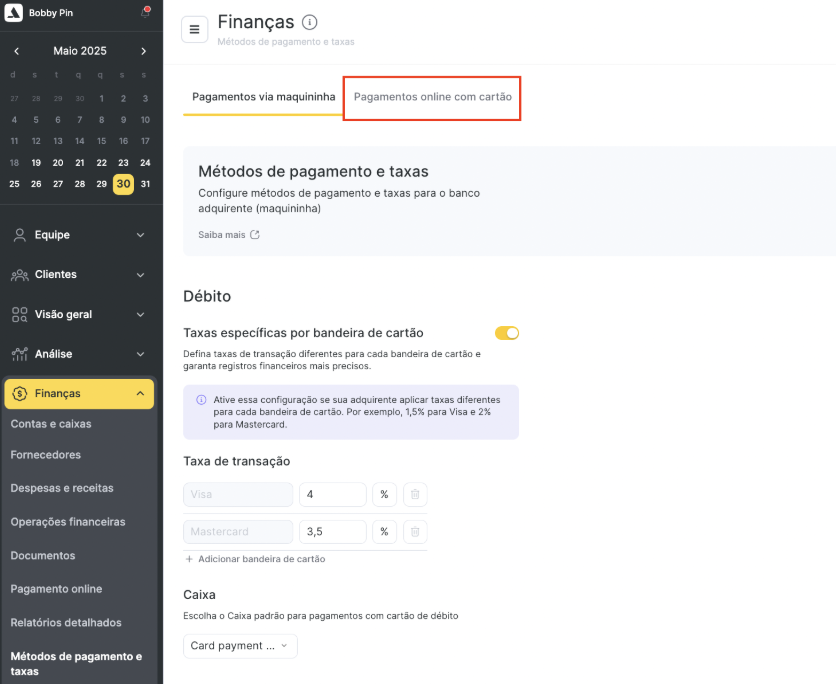Delete the Visa card rate row
Viewport: 836px width, 684px height.
point(415,494)
